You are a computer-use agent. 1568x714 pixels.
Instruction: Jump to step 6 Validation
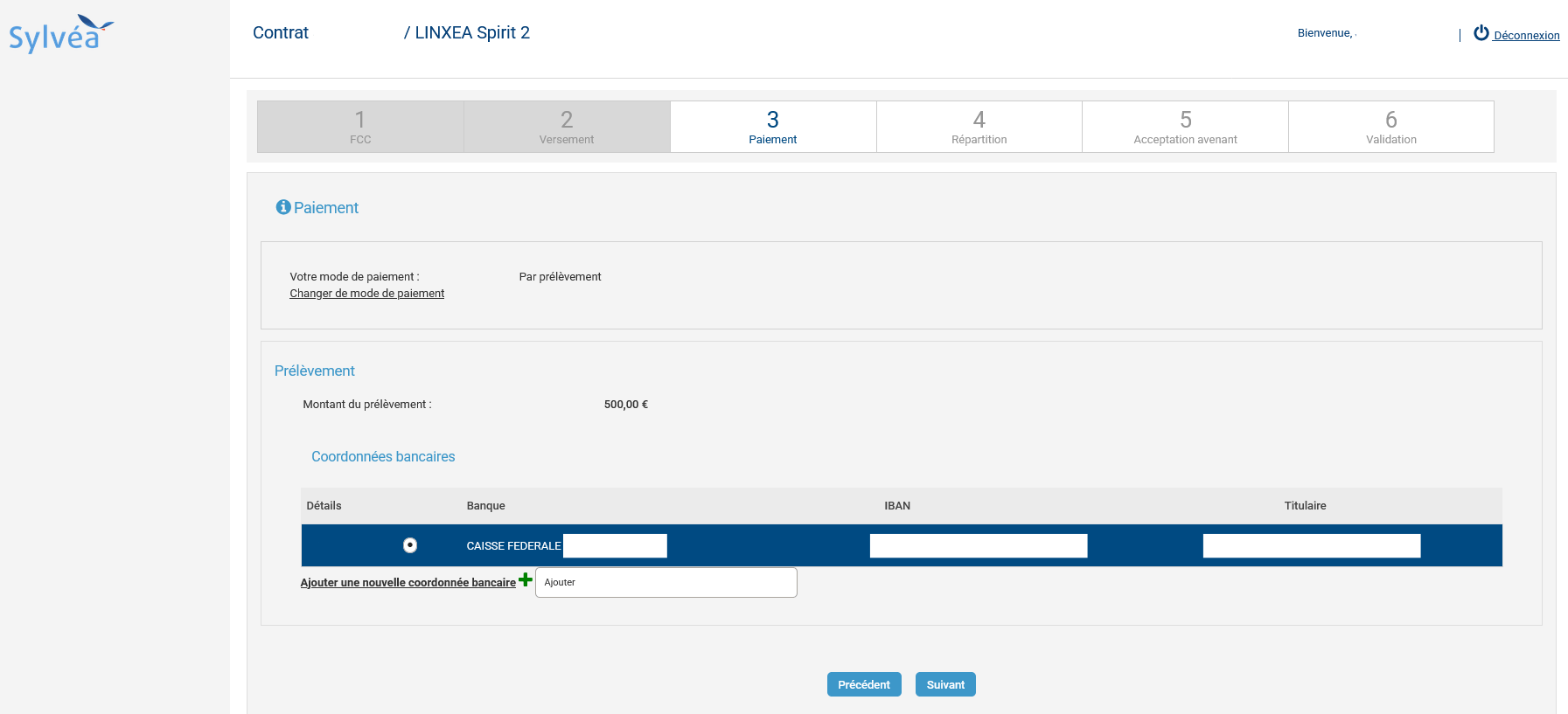[1391, 127]
